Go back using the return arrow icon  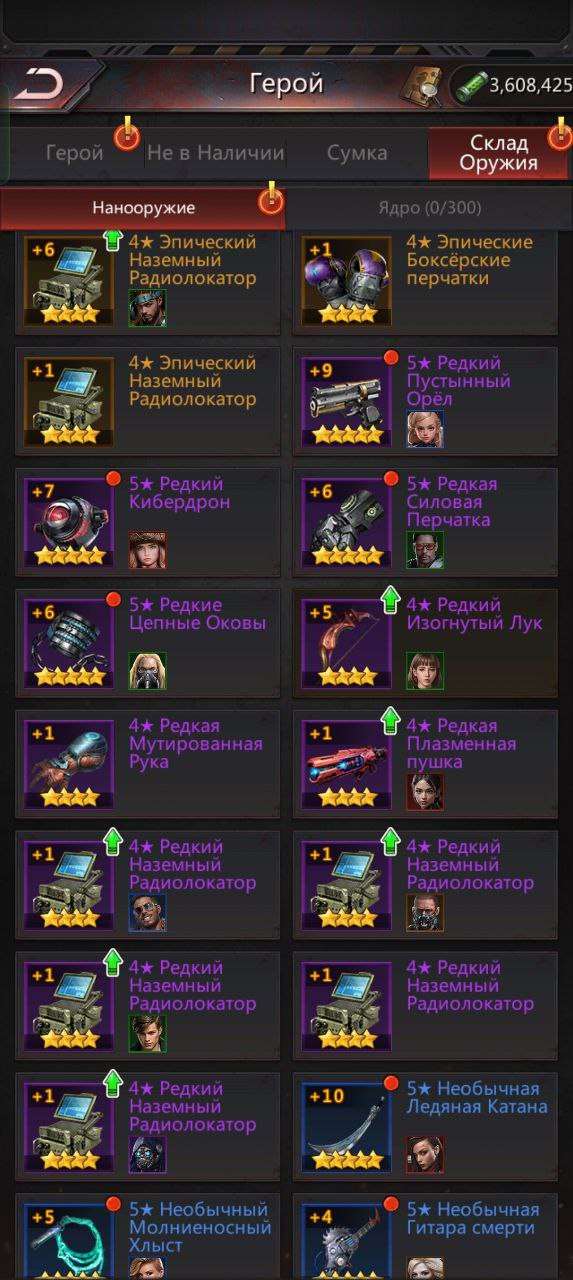[43, 84]
